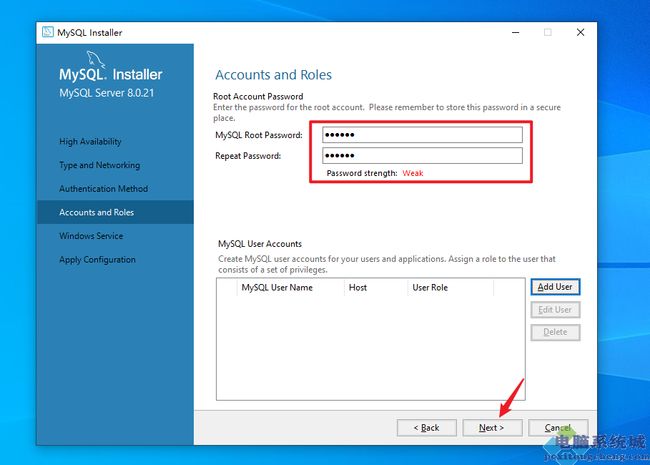
Task: Click the Add User button
Action: pyautogui.click(x=555, y=287)
